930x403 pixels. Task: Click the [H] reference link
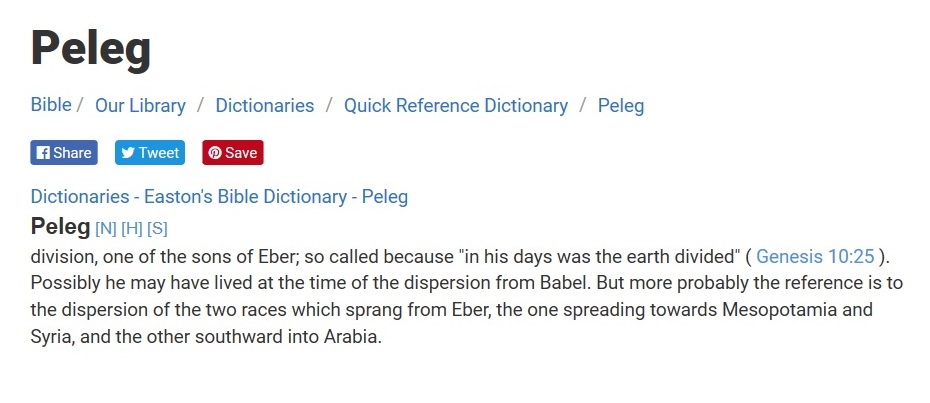pos(132,228)
